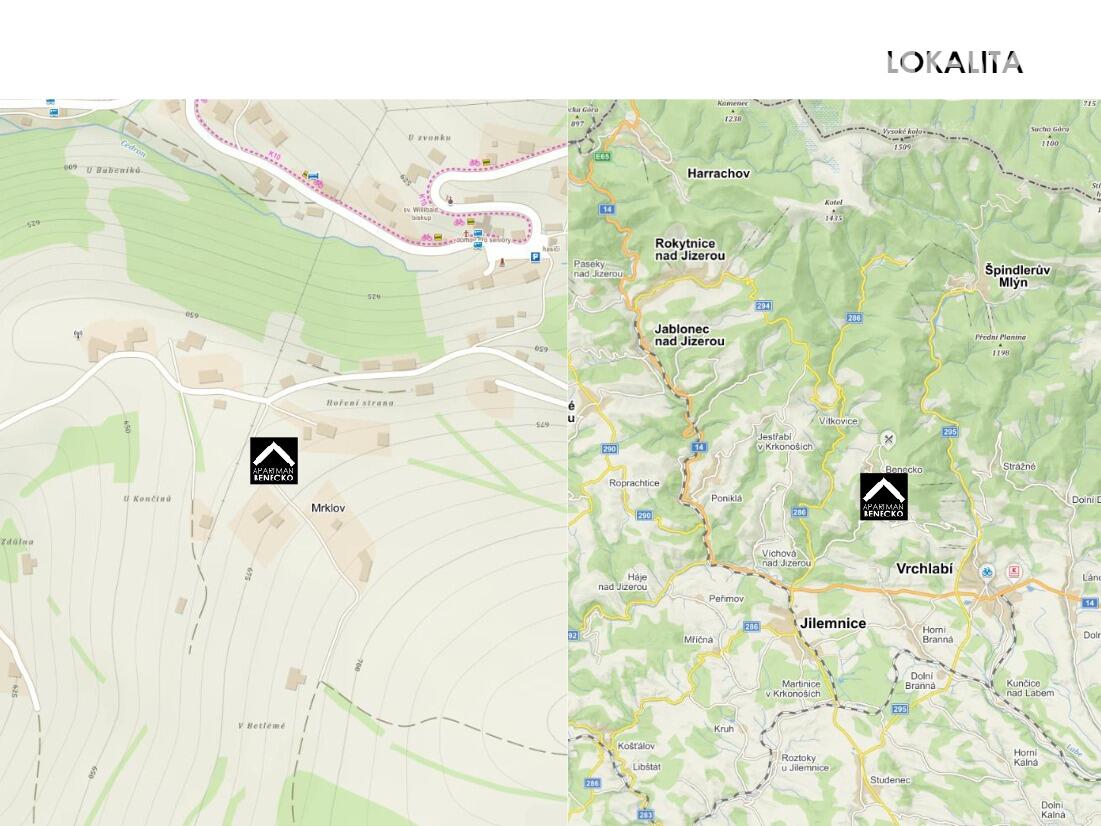Click the Kotel 1435 peak label
This screenshot has width=1101, height=826.
pyautogui.click(x=833, y=211)
